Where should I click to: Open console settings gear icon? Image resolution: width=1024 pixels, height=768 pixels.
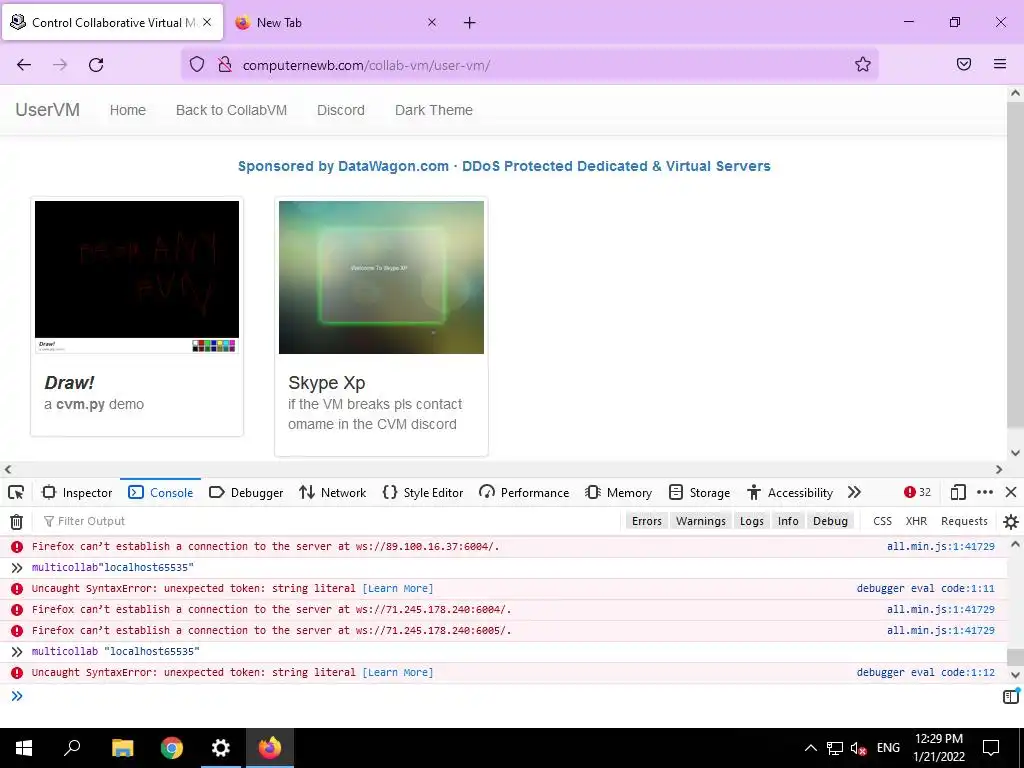(x=1010, y=521)
